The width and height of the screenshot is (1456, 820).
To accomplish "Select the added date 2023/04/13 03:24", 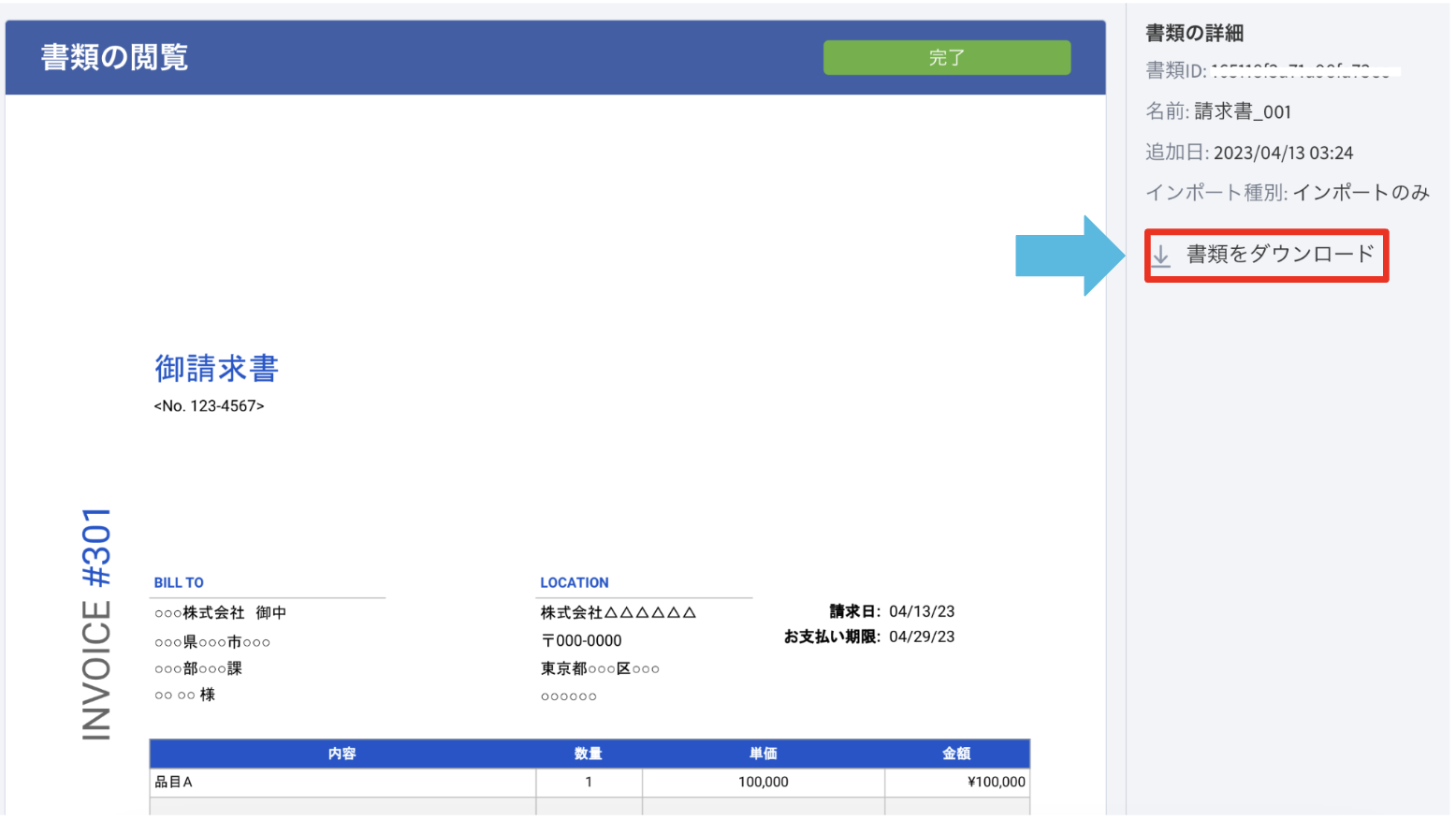I will [1283, 153].
